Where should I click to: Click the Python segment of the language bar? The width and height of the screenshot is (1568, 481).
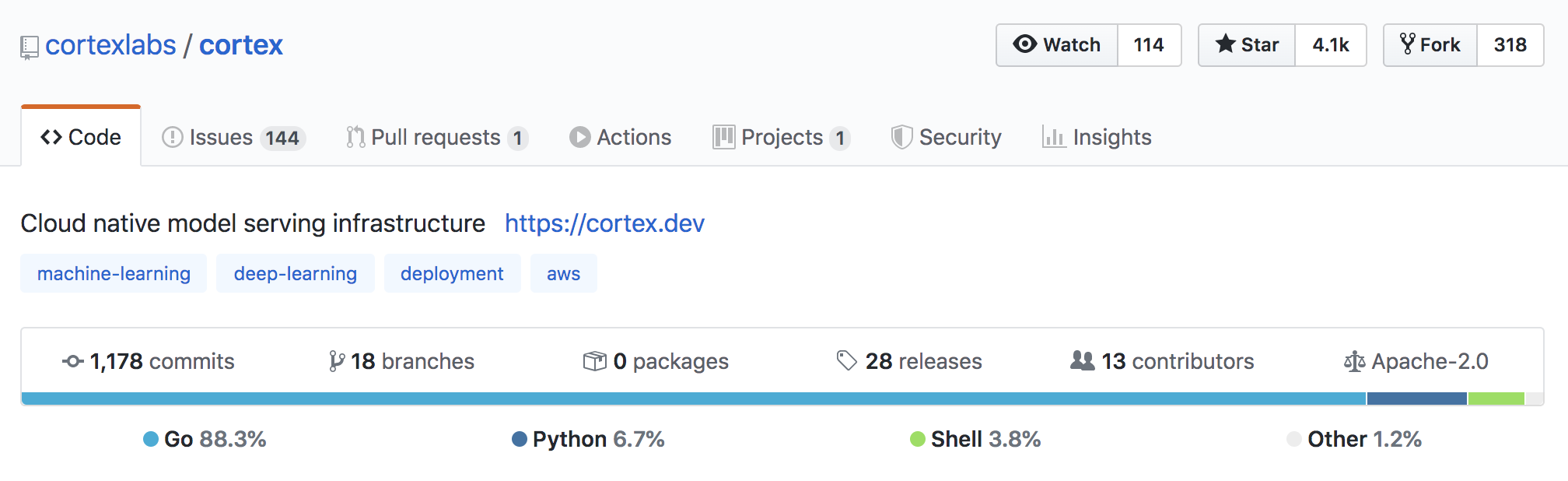click(x=1417, y=398)
